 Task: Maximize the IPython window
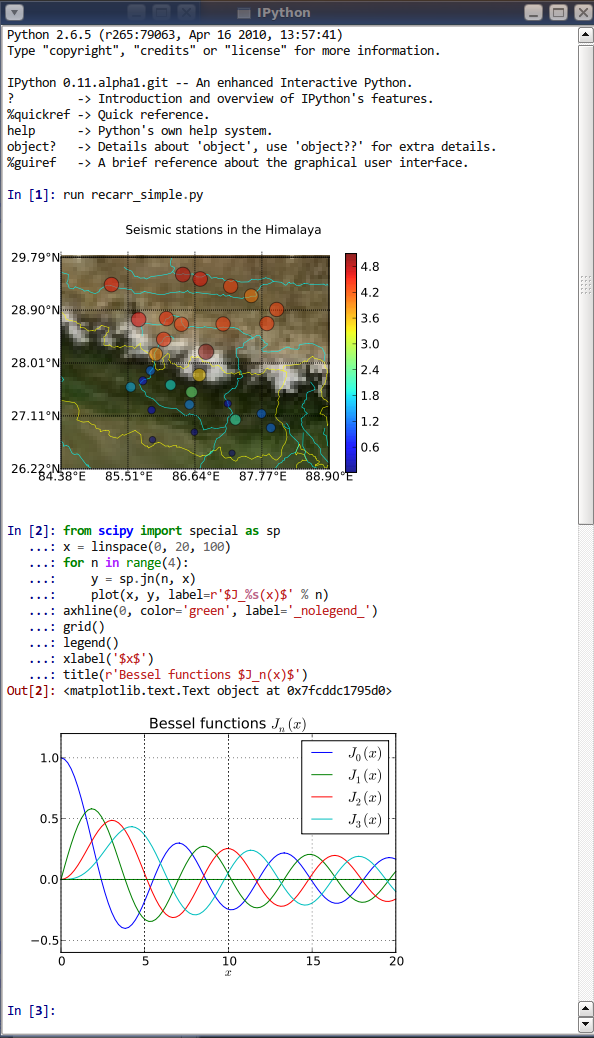click(558, 12)
